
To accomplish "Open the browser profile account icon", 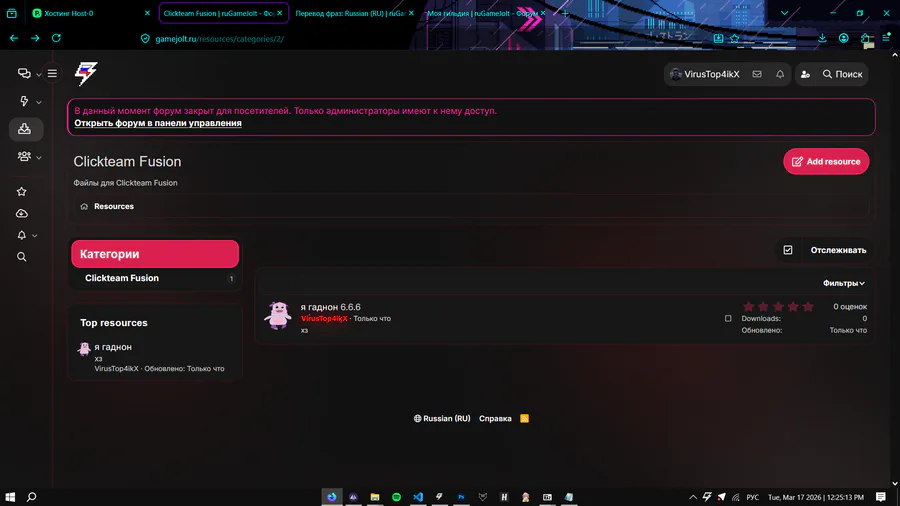I will tap(843, 38).
